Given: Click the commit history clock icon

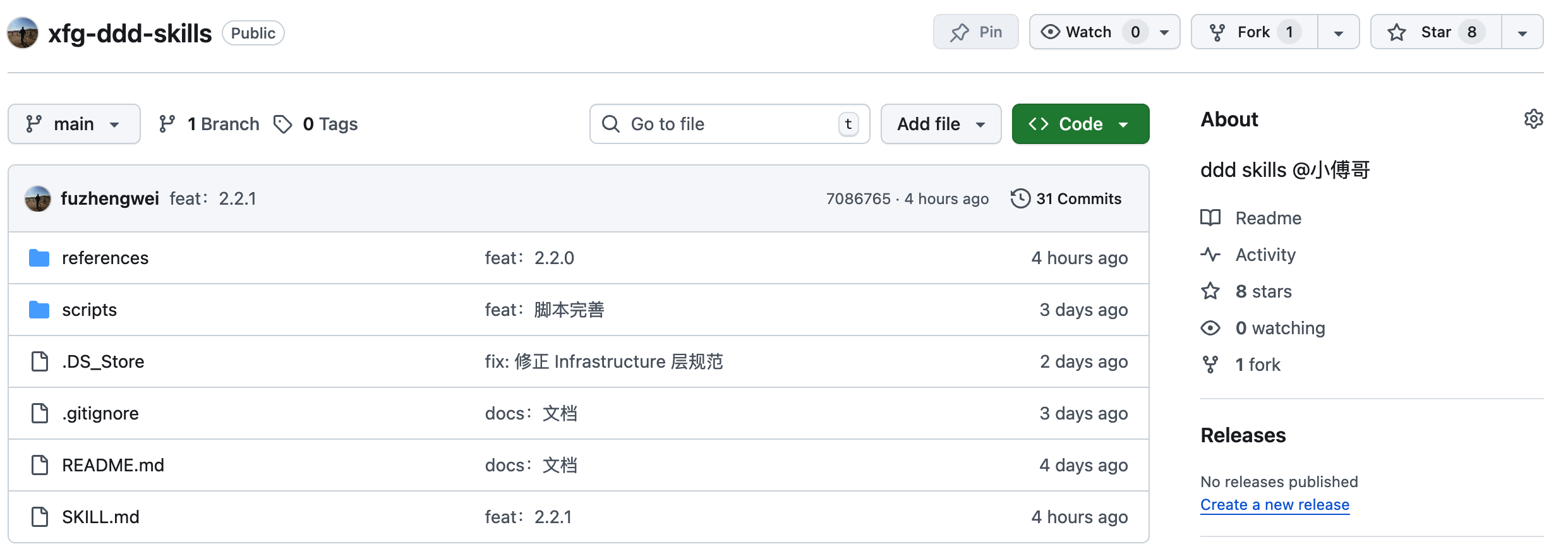Looking at the screenshot, I should pos(1020,198).
